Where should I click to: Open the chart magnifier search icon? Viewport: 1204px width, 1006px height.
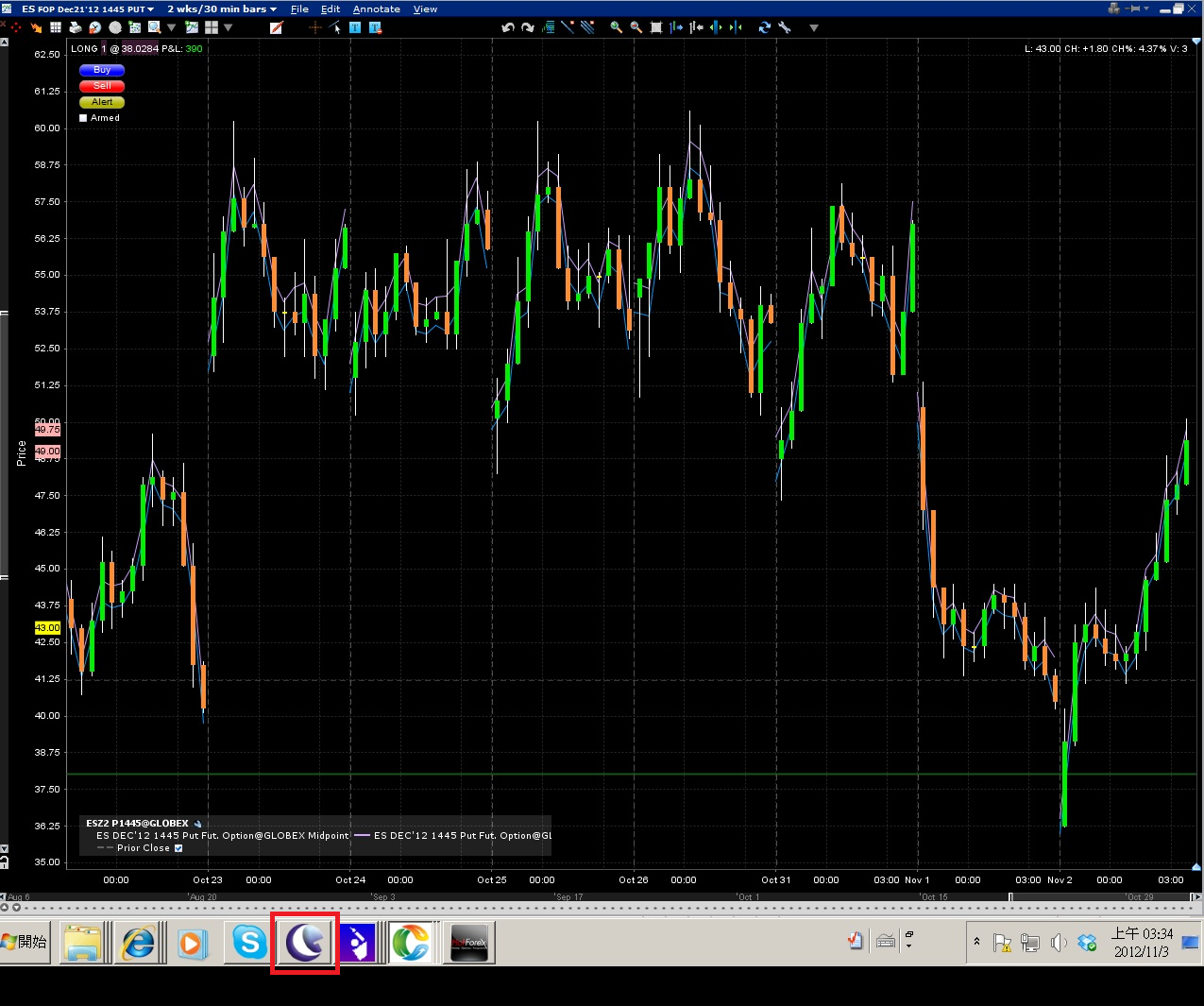(154, 27)
